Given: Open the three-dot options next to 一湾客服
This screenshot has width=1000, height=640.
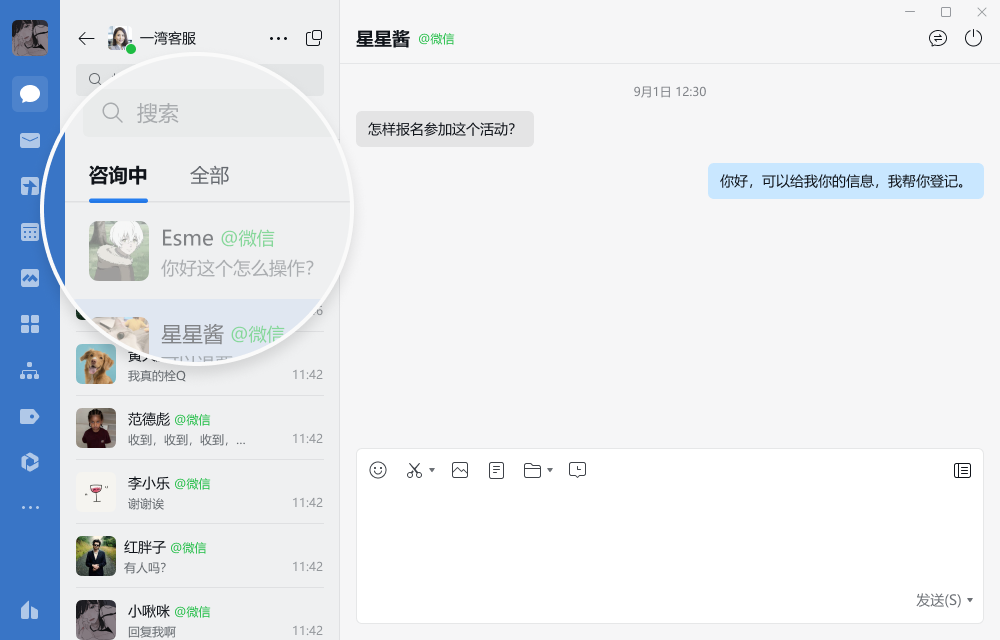Looking at the screenshot, I should click(x=278, y=38).
